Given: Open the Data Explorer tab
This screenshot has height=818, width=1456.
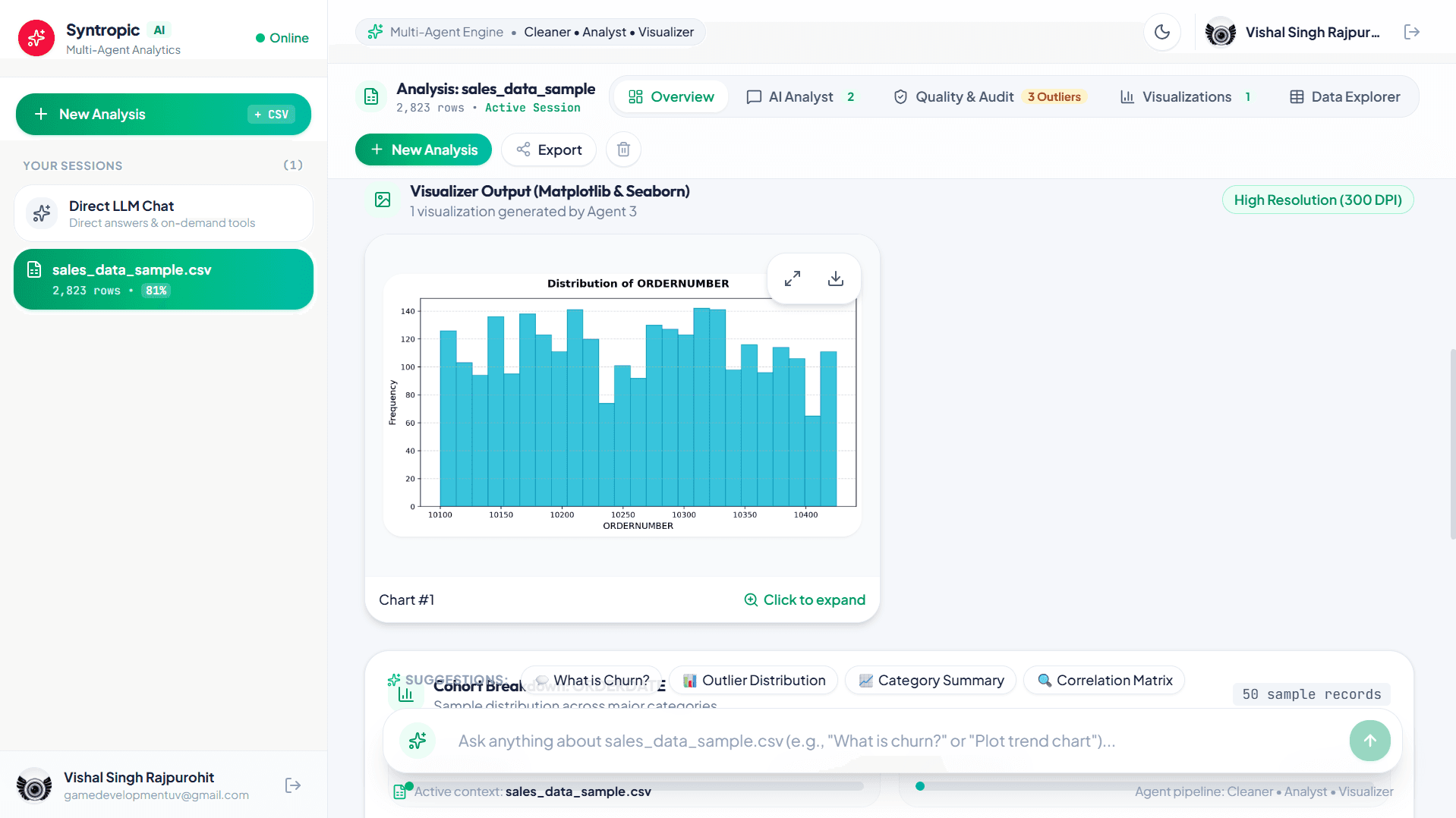Looking at the screenshot, I should click(x=1344, y=97).
